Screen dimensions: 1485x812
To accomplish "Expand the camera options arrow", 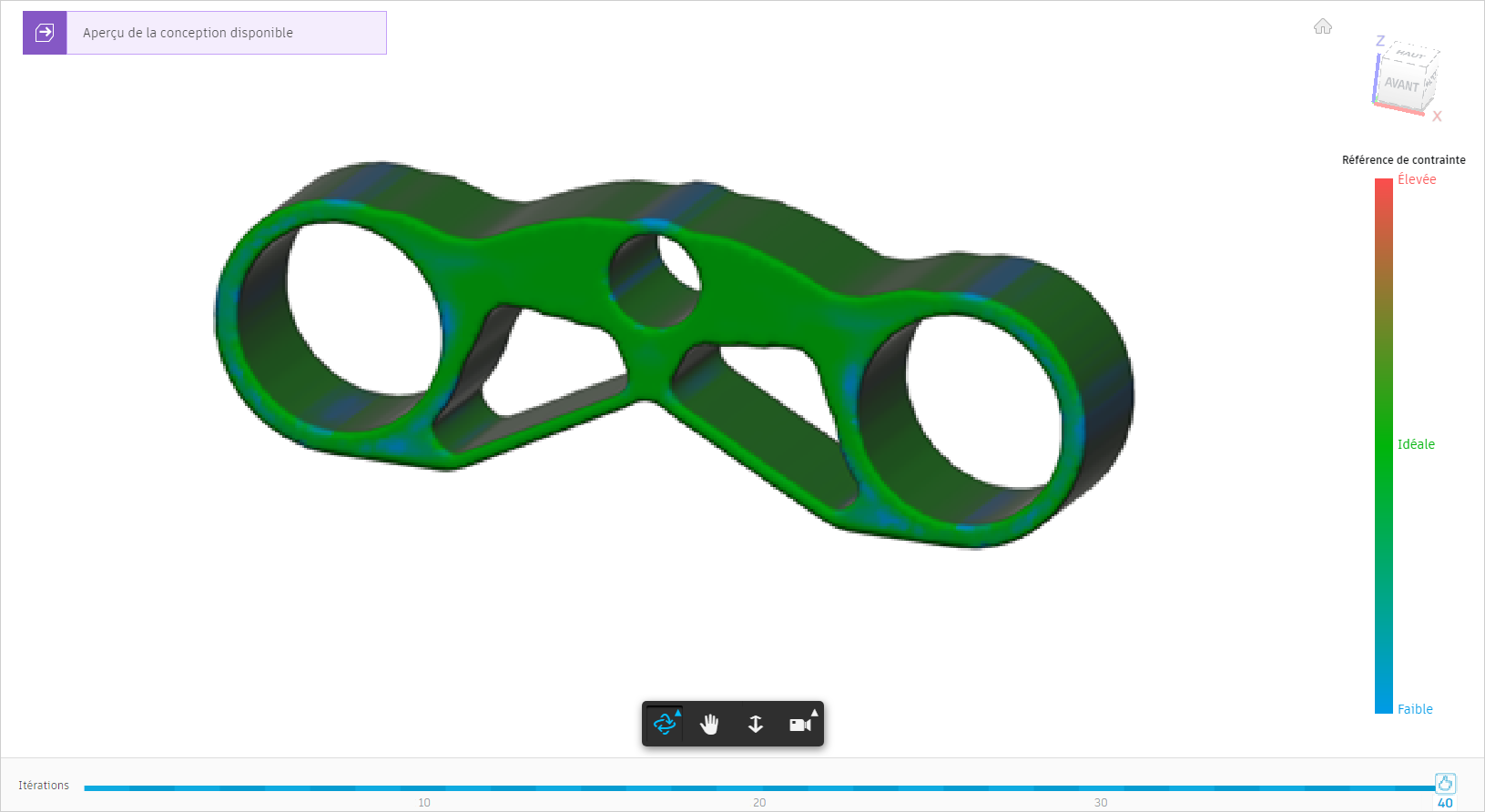I will (815, 712).
